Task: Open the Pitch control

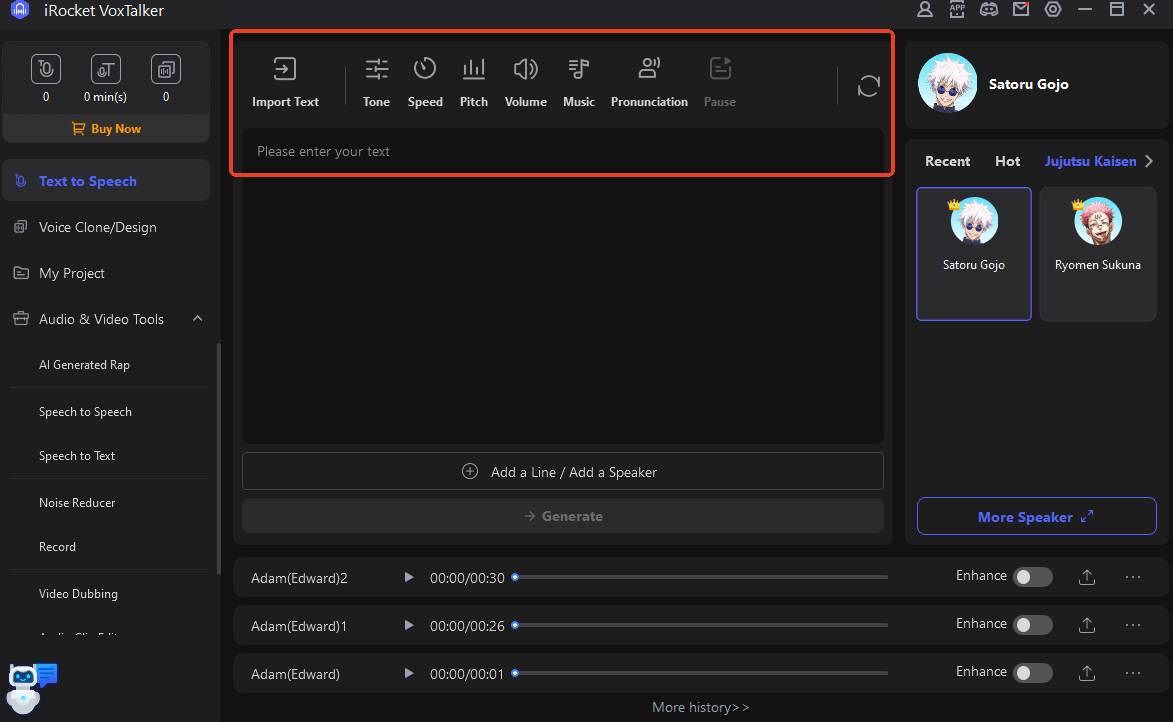Action: [474, 70]
